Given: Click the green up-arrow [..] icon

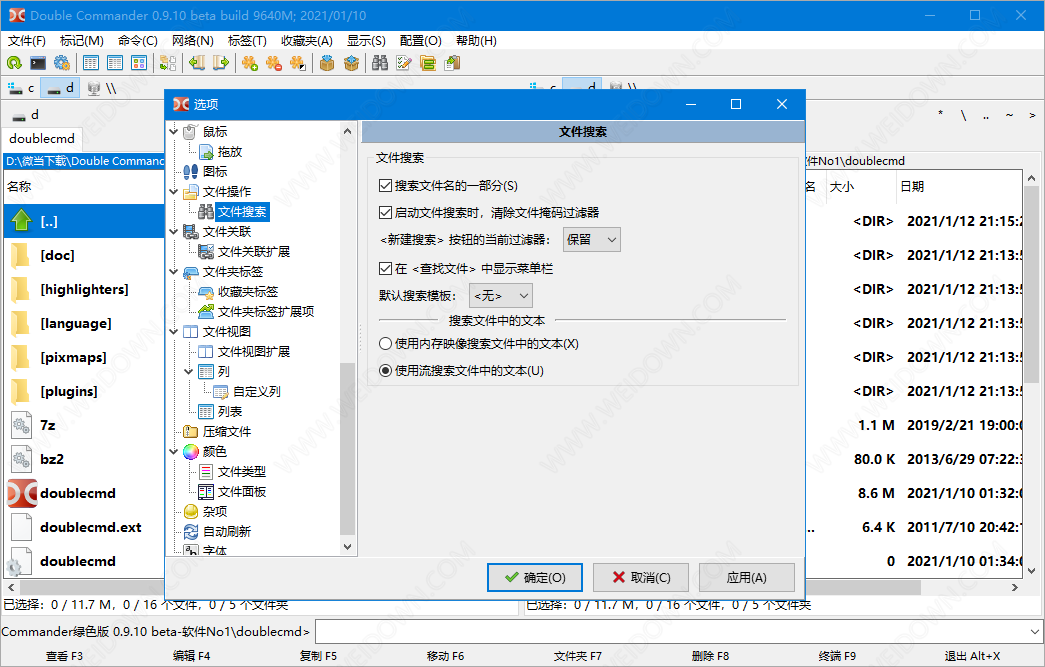Looking at the screenshot, I should tap(21, 221).
